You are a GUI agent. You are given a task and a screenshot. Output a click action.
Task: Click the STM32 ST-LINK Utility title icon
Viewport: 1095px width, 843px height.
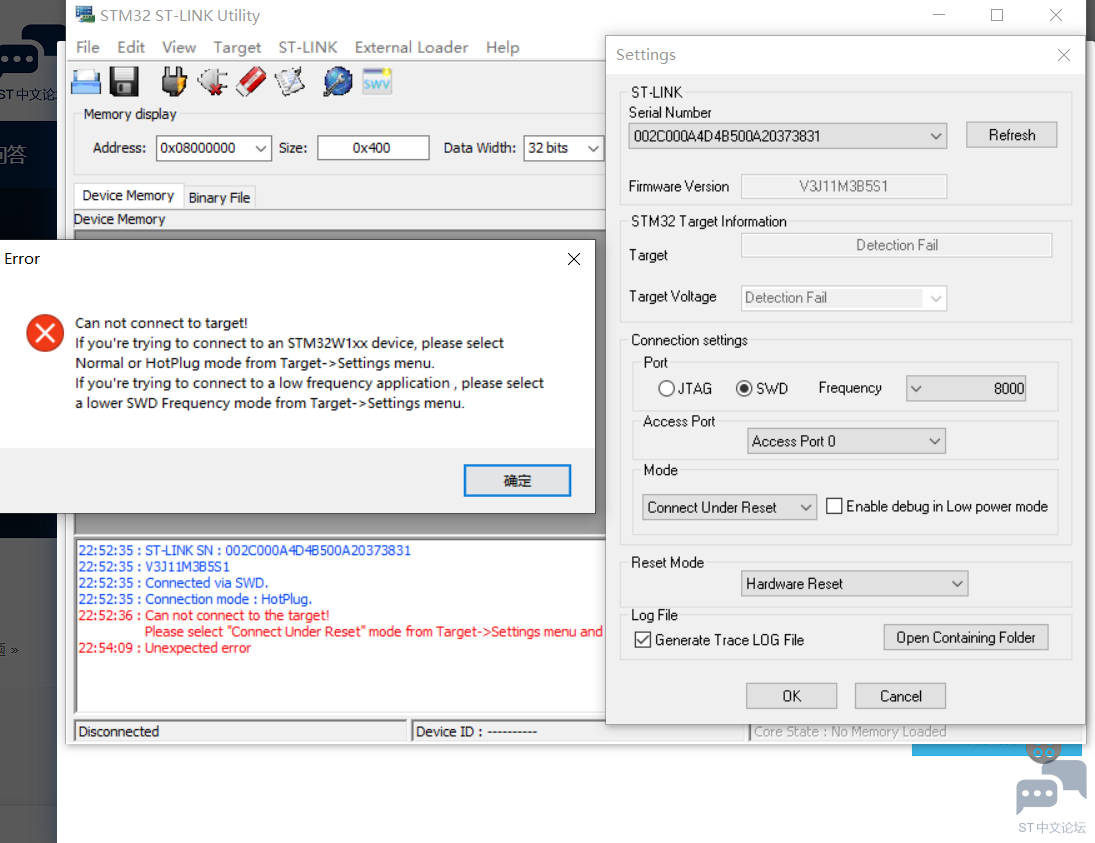coord(84,14)
